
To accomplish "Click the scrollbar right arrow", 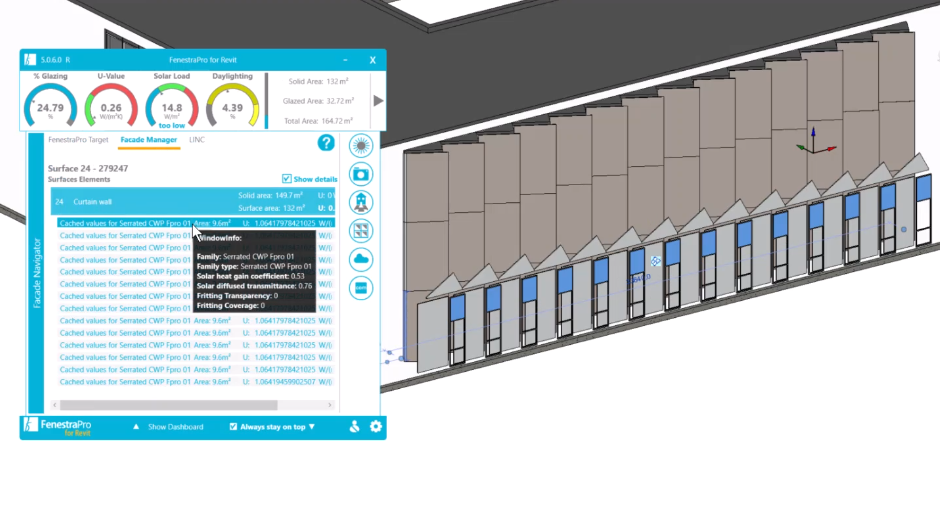I will tap(330, 405).
